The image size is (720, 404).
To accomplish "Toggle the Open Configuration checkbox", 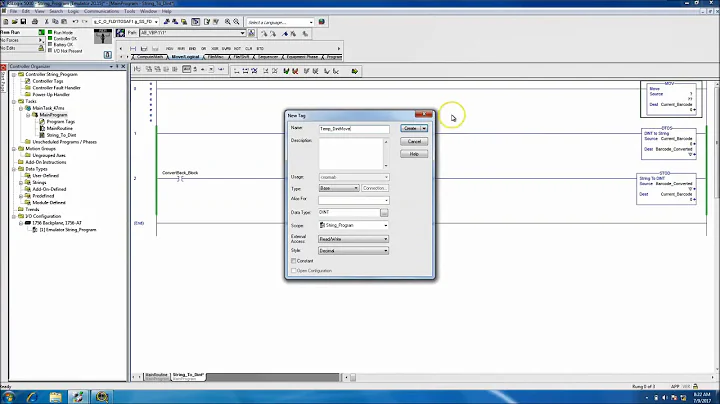I will coord(293,271).
